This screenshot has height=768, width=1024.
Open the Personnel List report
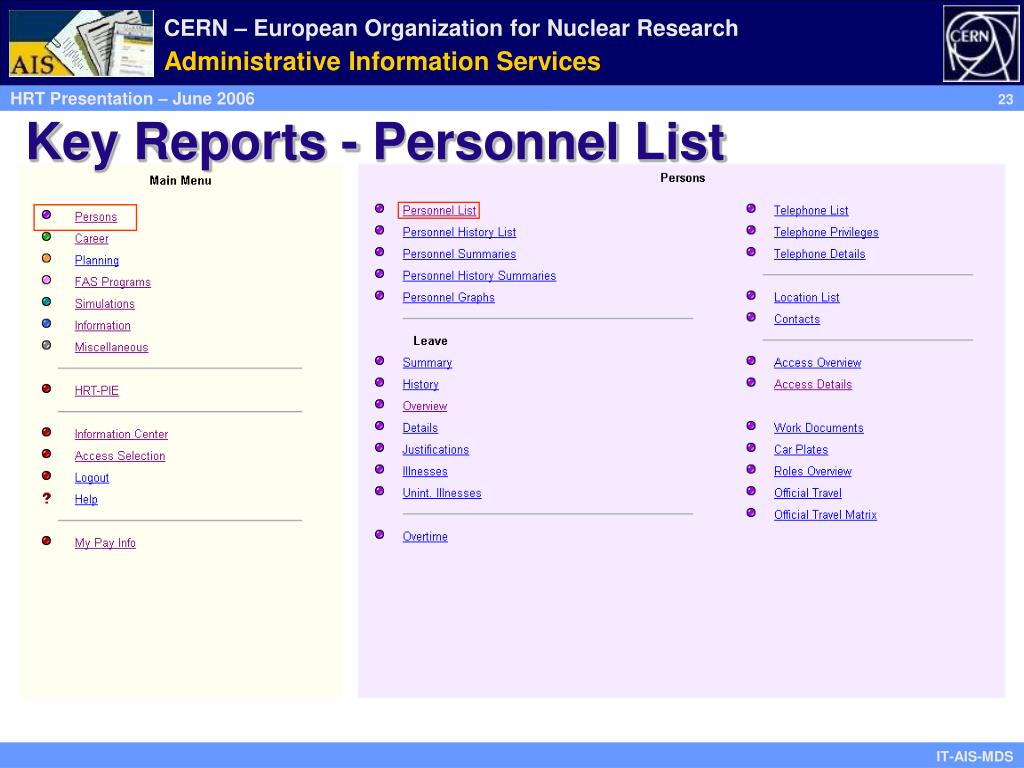click(x=439, y=210)
